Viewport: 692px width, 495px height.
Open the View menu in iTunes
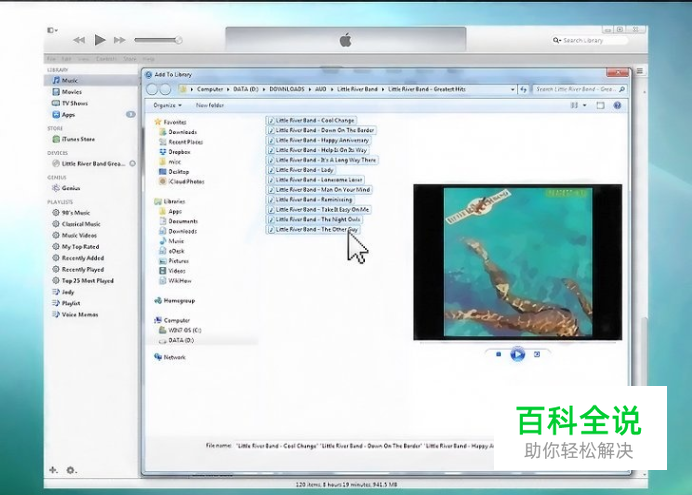[83, 59]
